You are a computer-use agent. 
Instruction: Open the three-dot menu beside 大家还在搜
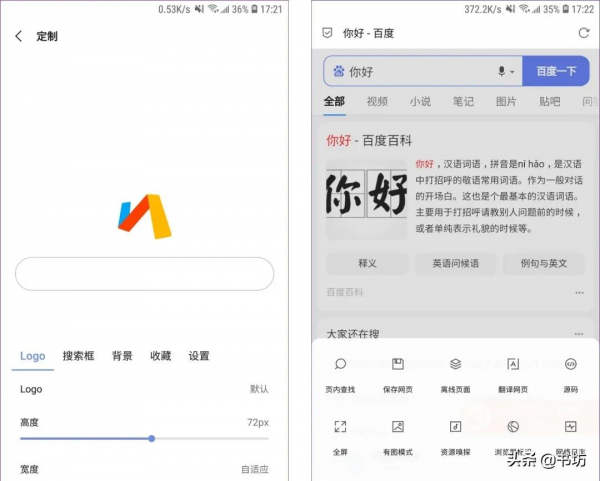[x=579, y=334]
